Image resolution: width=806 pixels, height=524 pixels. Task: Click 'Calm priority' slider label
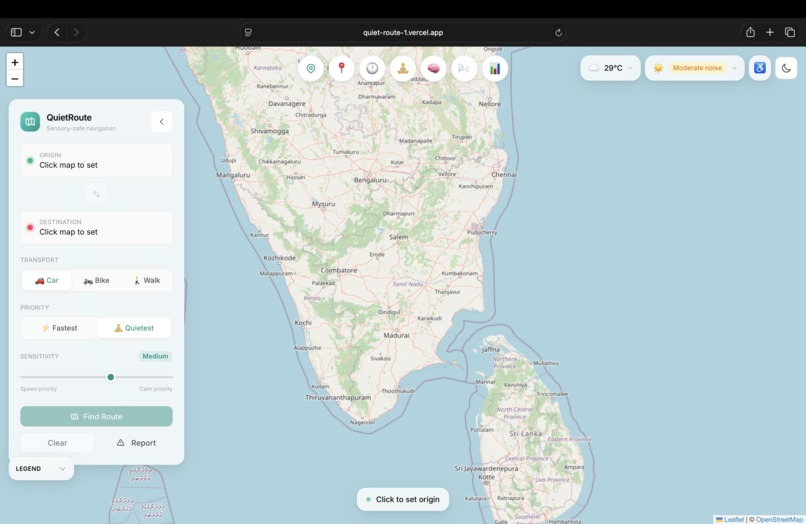click(x=156, y=389)
